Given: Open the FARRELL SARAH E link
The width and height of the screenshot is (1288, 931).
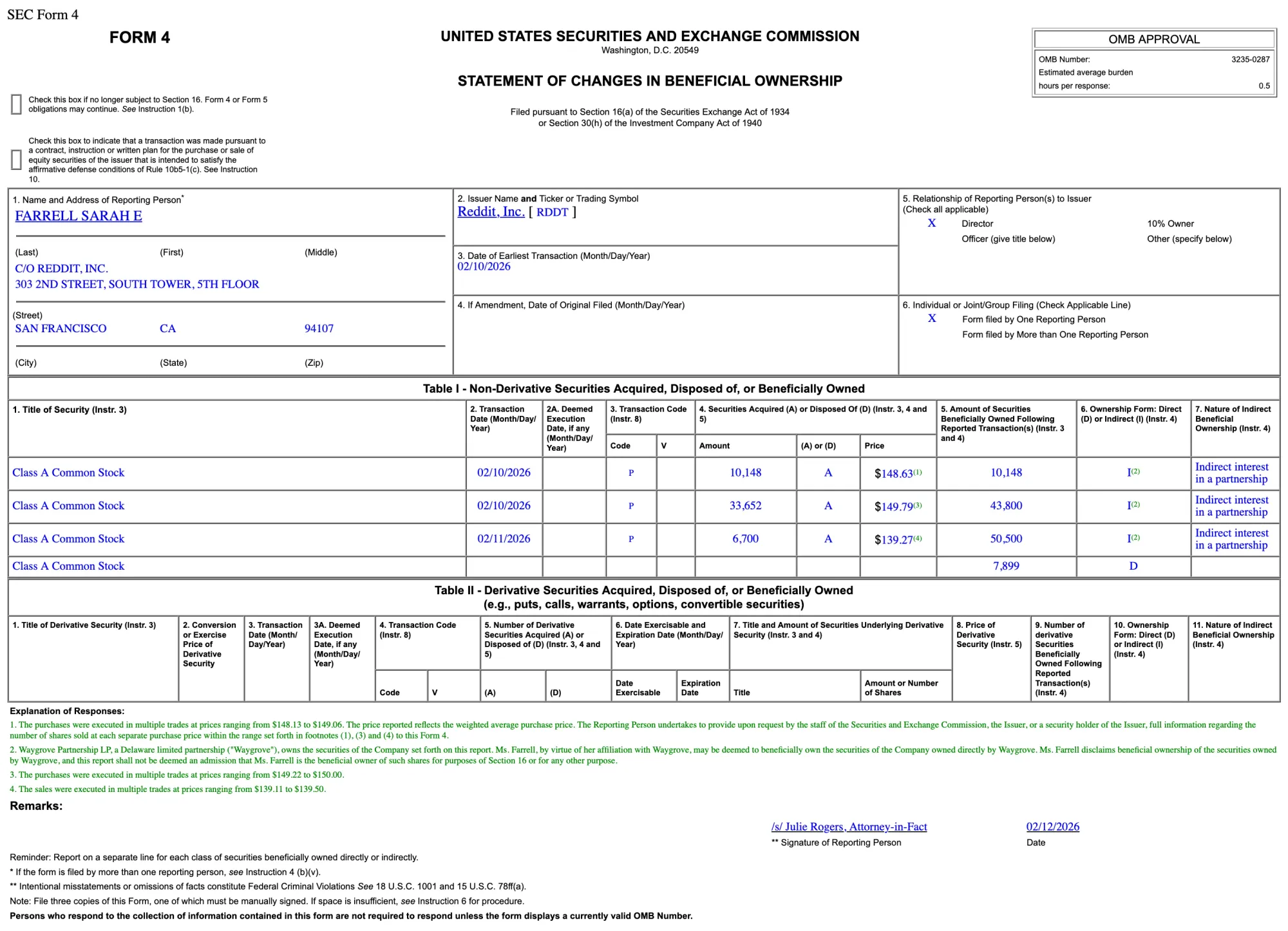Looking at the screenshot, I should (79, 216).
